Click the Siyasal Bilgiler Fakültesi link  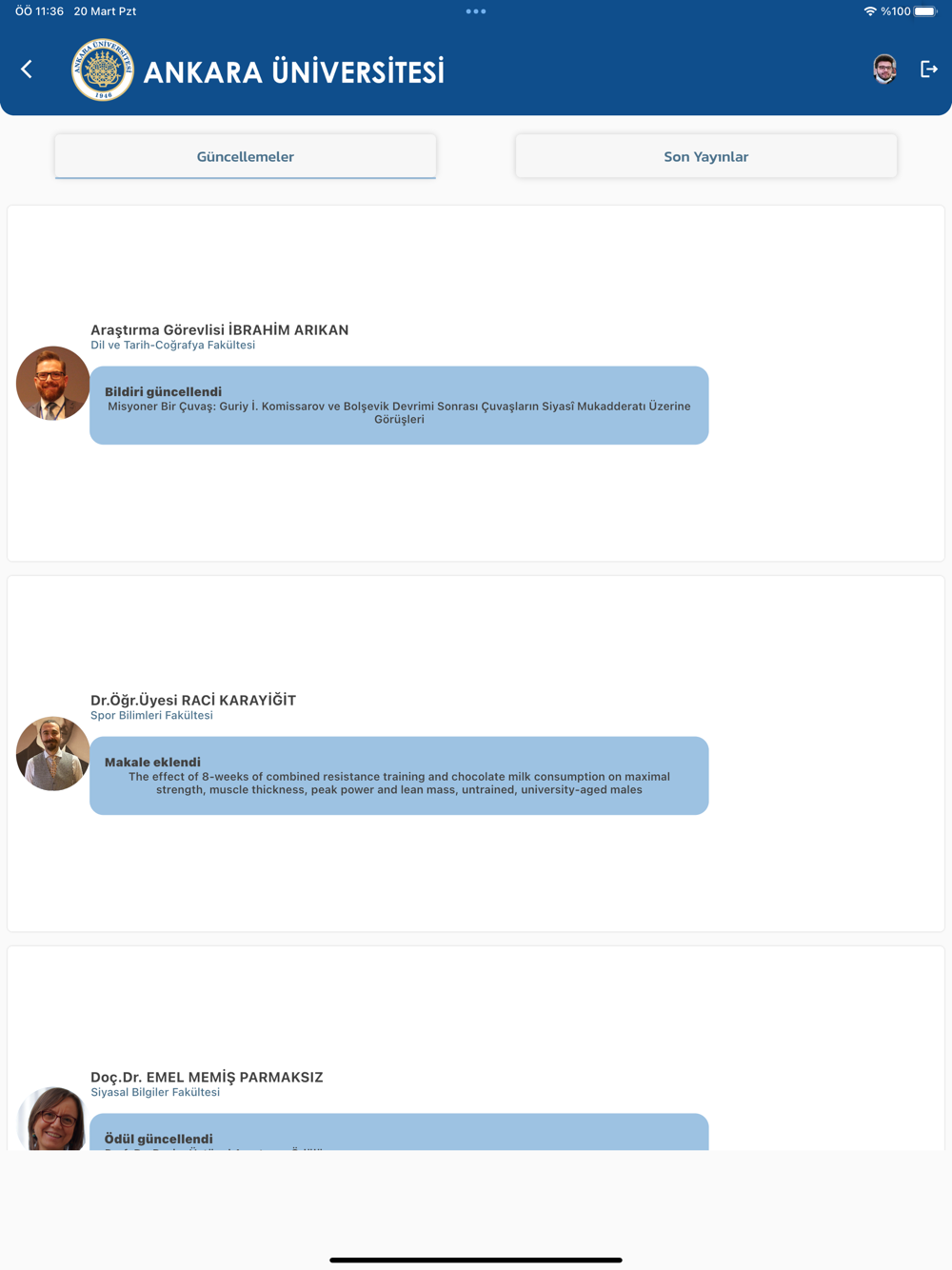pyautogui.click(x=155, y=1092)
